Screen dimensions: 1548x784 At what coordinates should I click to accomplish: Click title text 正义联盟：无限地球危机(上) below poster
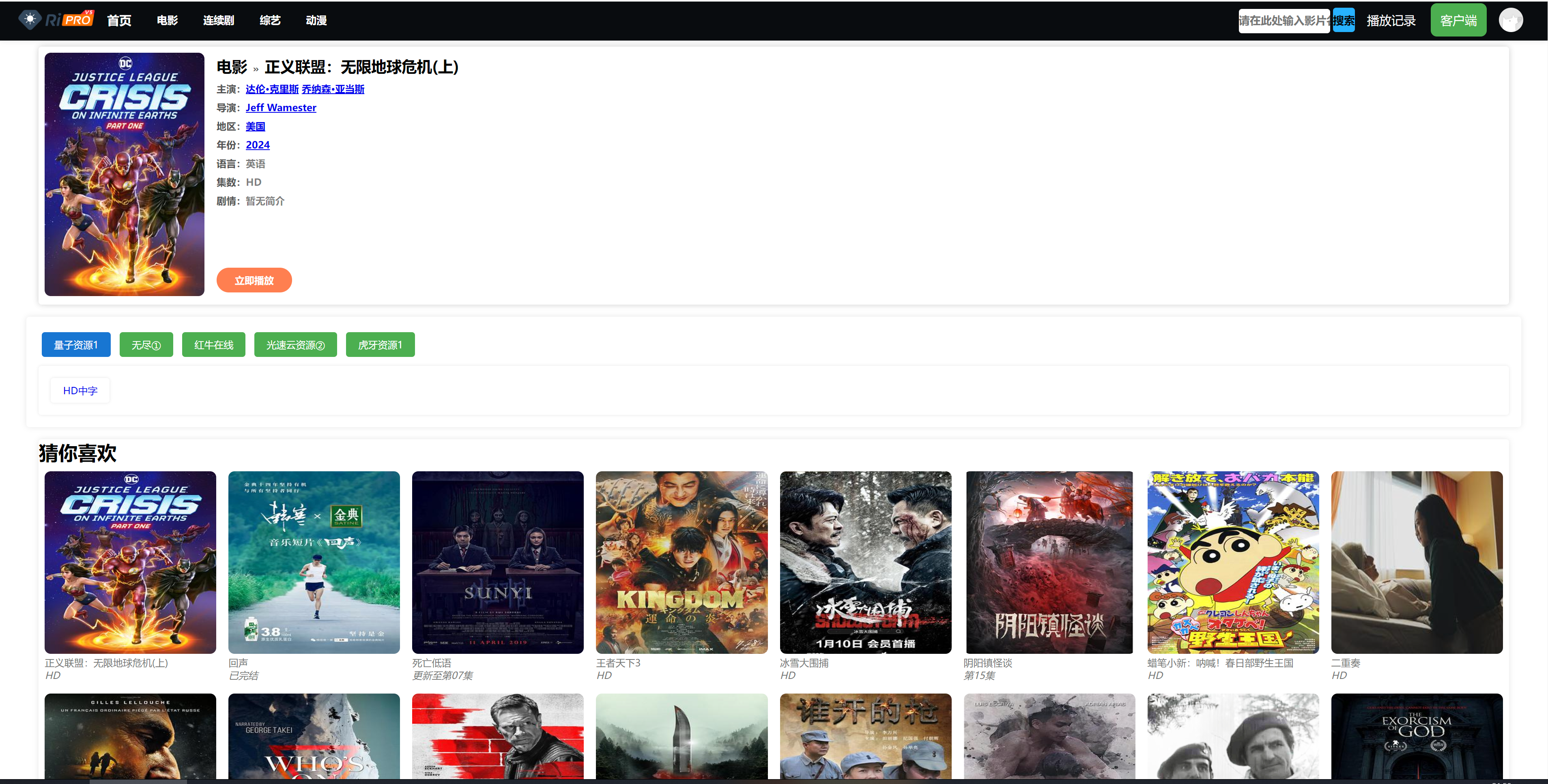106,663
